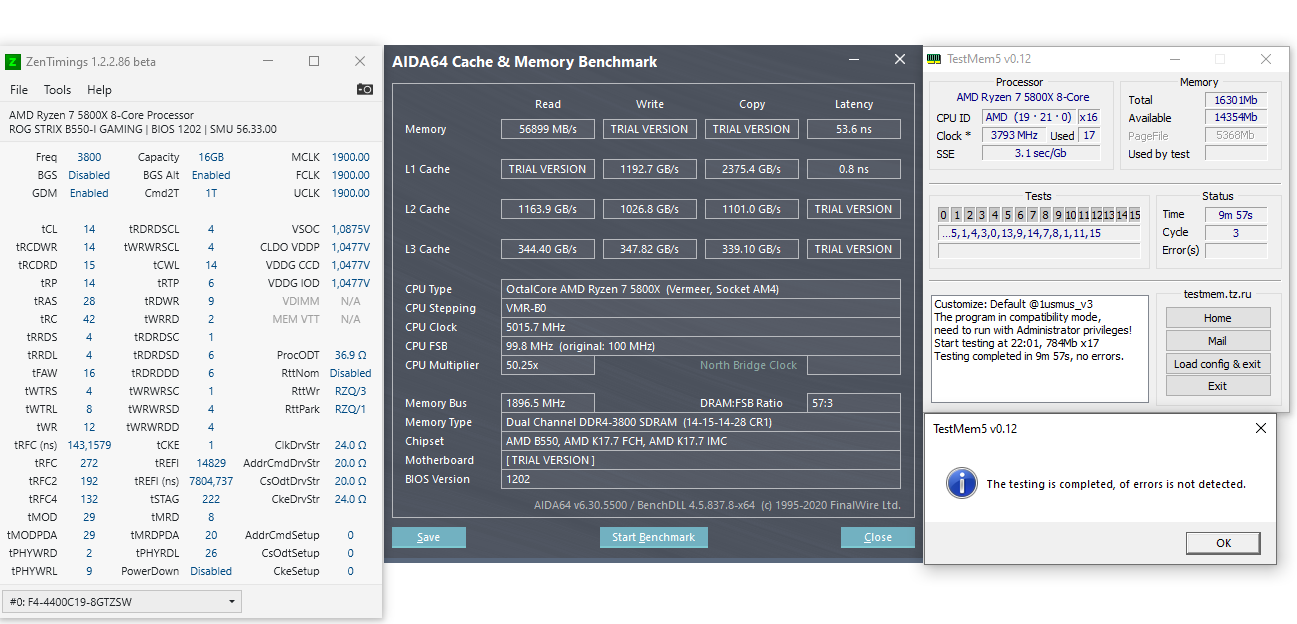Click the Total 16301Mb memory field in TestMem5
Screen dimensions: 1297x624
[x=1237, y=100]
